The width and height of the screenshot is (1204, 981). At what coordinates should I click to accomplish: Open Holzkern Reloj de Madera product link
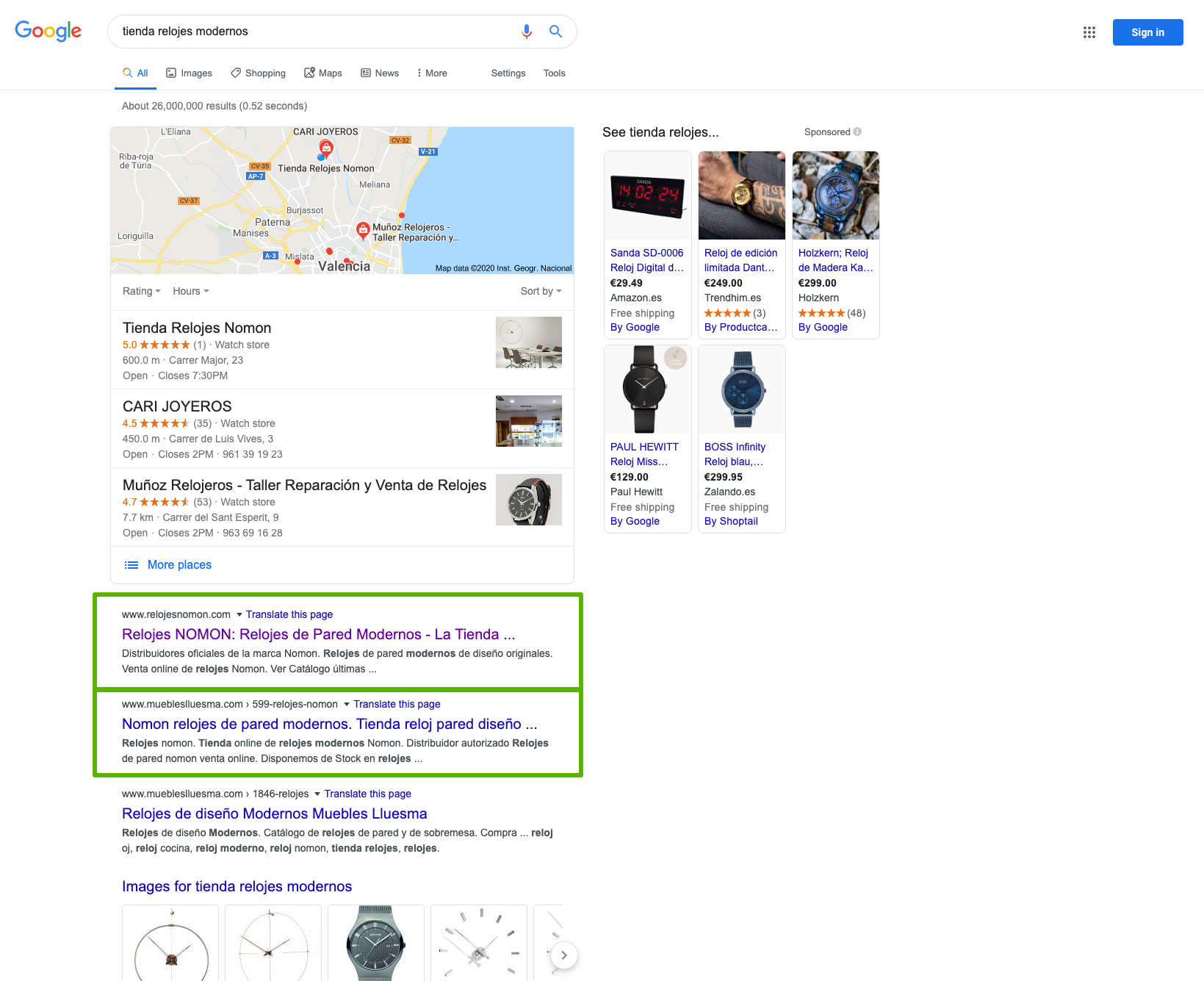[x=836, y=260]
